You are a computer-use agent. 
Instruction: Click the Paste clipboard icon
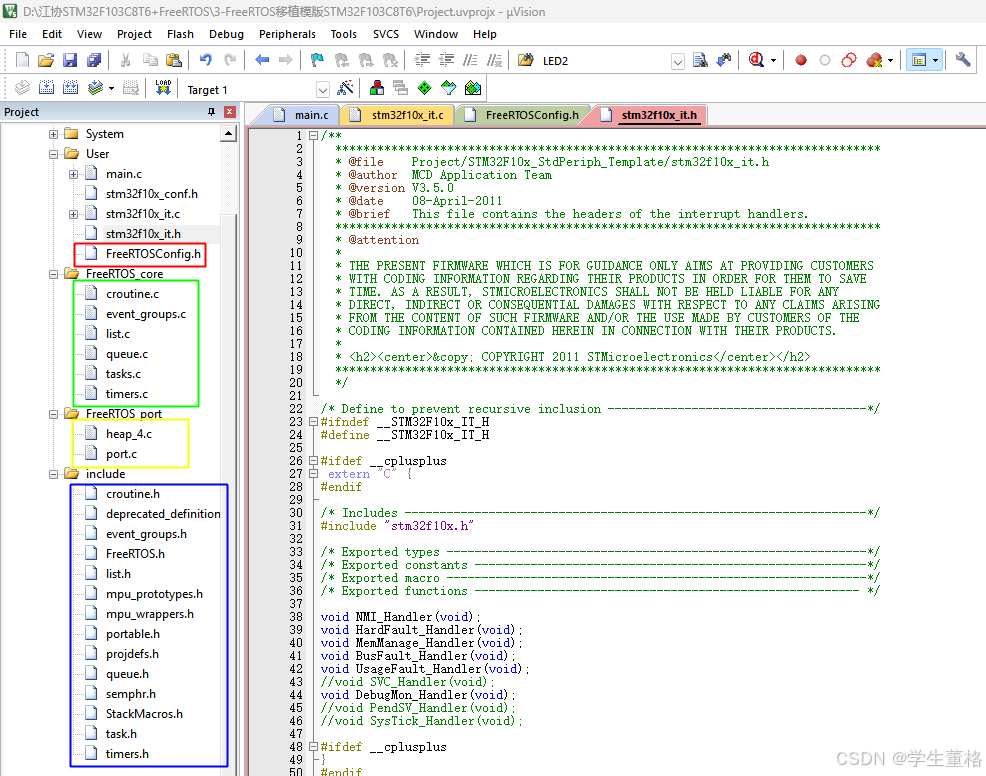pyautogui.click(x=174, y=60)
